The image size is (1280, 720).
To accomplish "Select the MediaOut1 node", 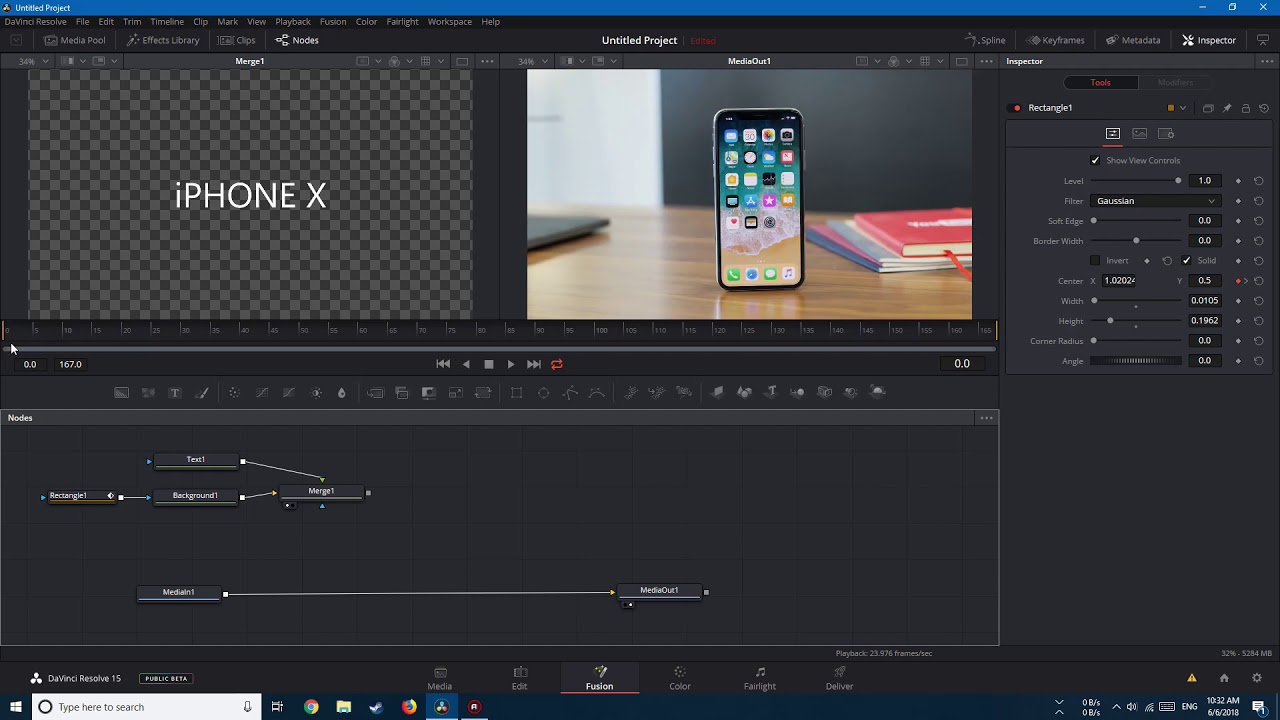I will coord(659,591).
